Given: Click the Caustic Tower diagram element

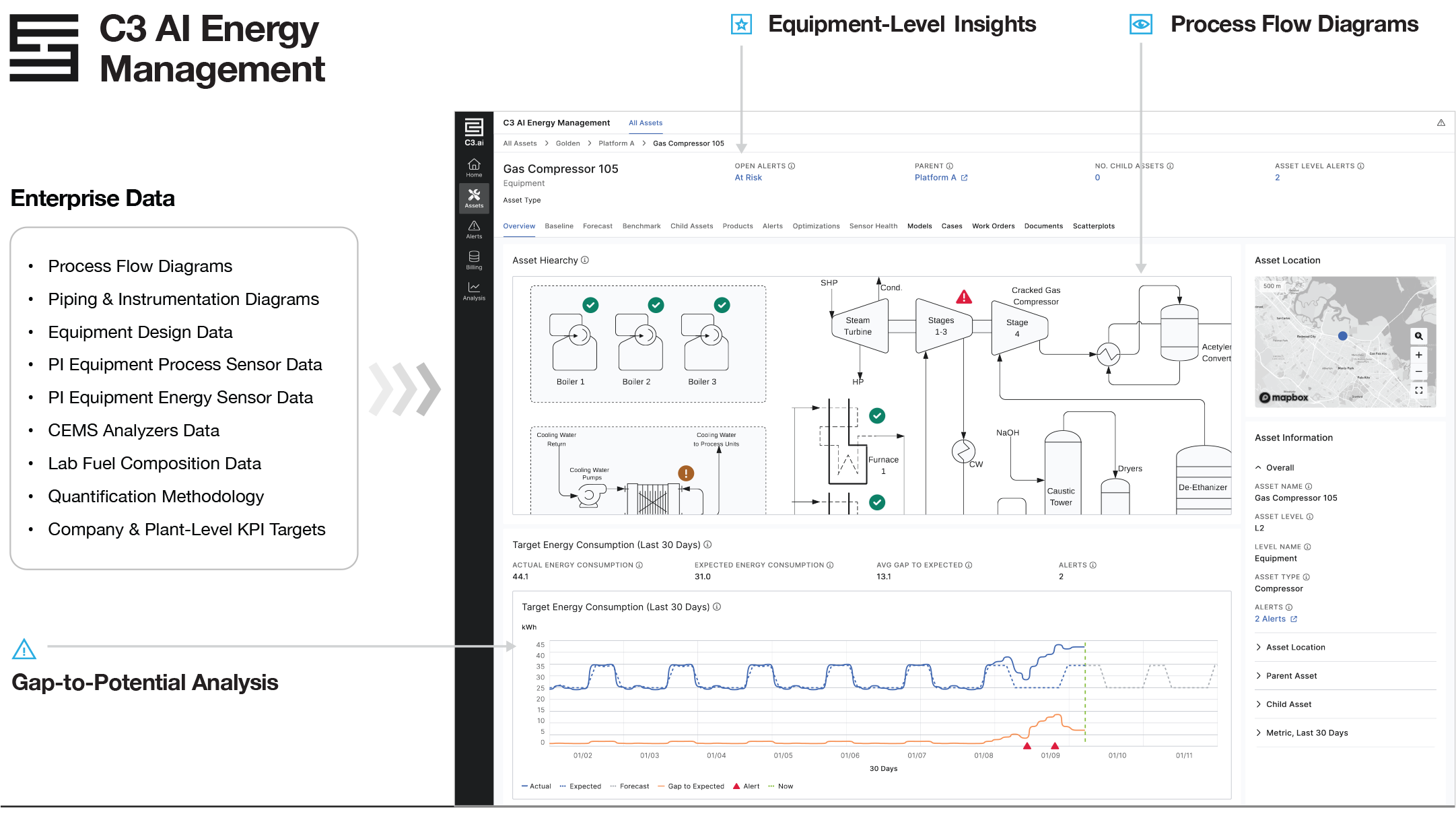Looking at the screenshot, I should (1062, 473).
